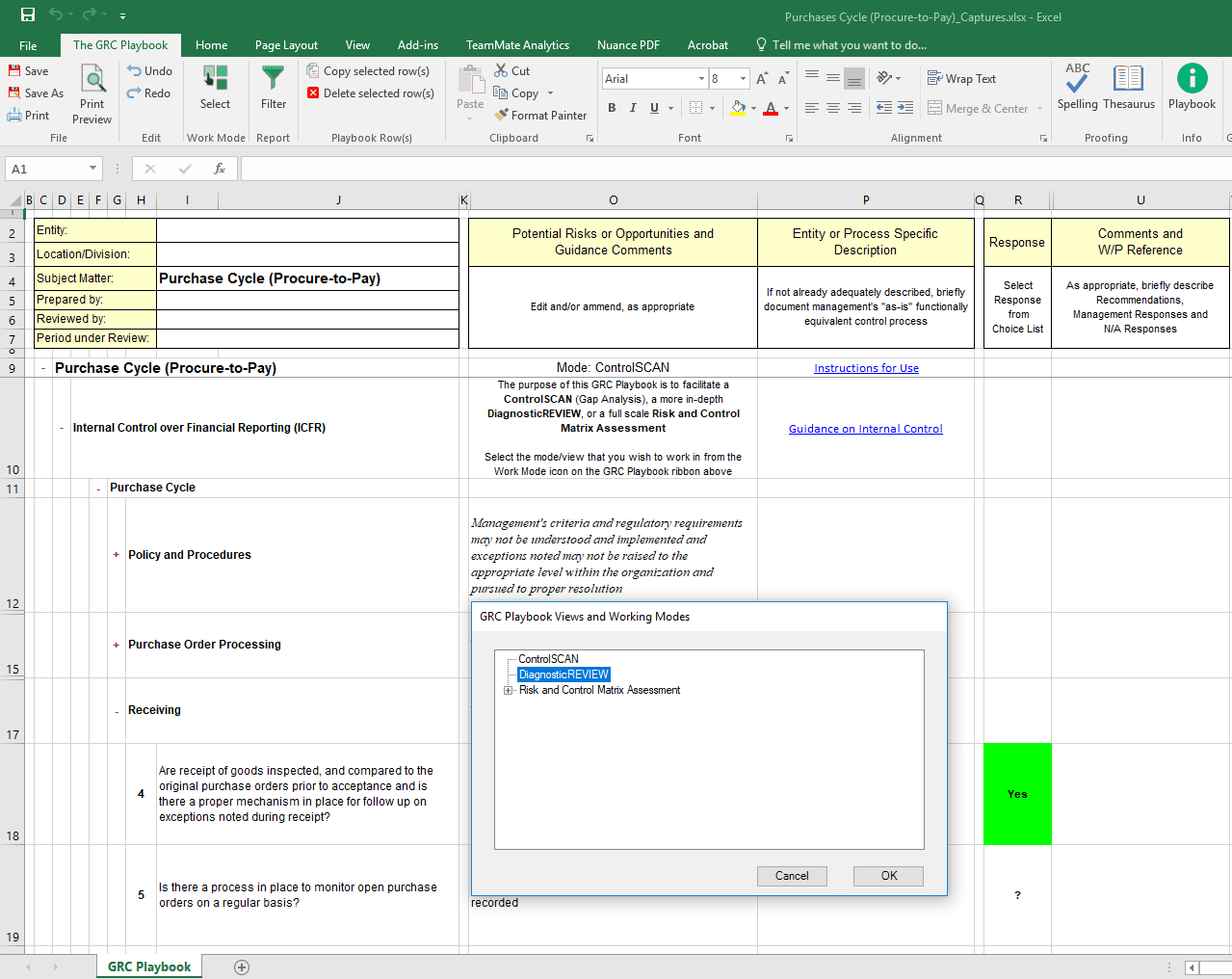Open the TeamMate Analytics tab

tap(517, 44)
